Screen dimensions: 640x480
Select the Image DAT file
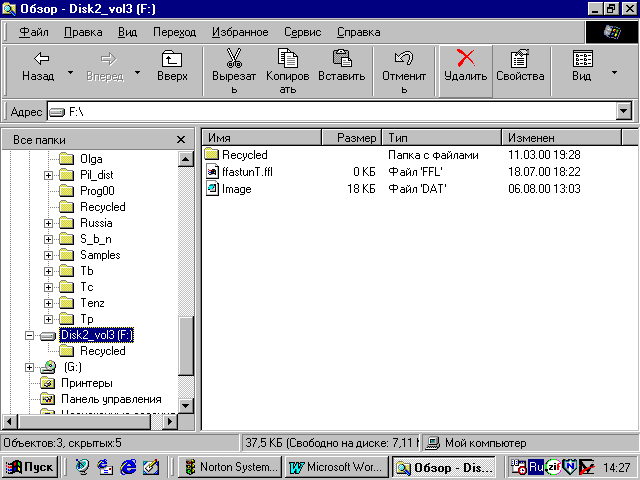pyautogui.click(x=236, y=189)
